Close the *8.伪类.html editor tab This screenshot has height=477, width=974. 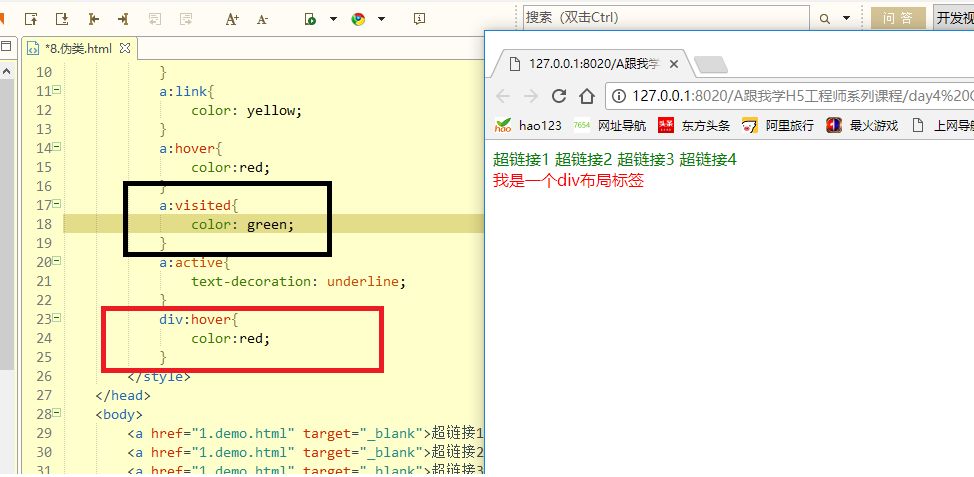pyautogui.click(x=125, y=48)
